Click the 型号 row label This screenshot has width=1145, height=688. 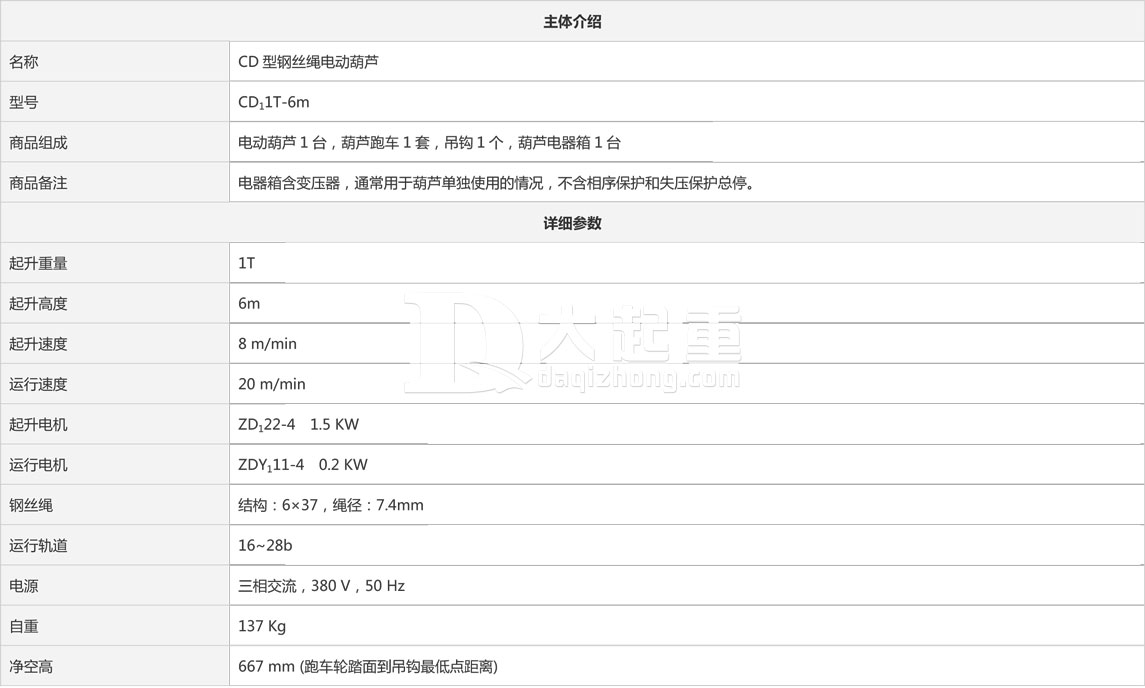[23, 102]
